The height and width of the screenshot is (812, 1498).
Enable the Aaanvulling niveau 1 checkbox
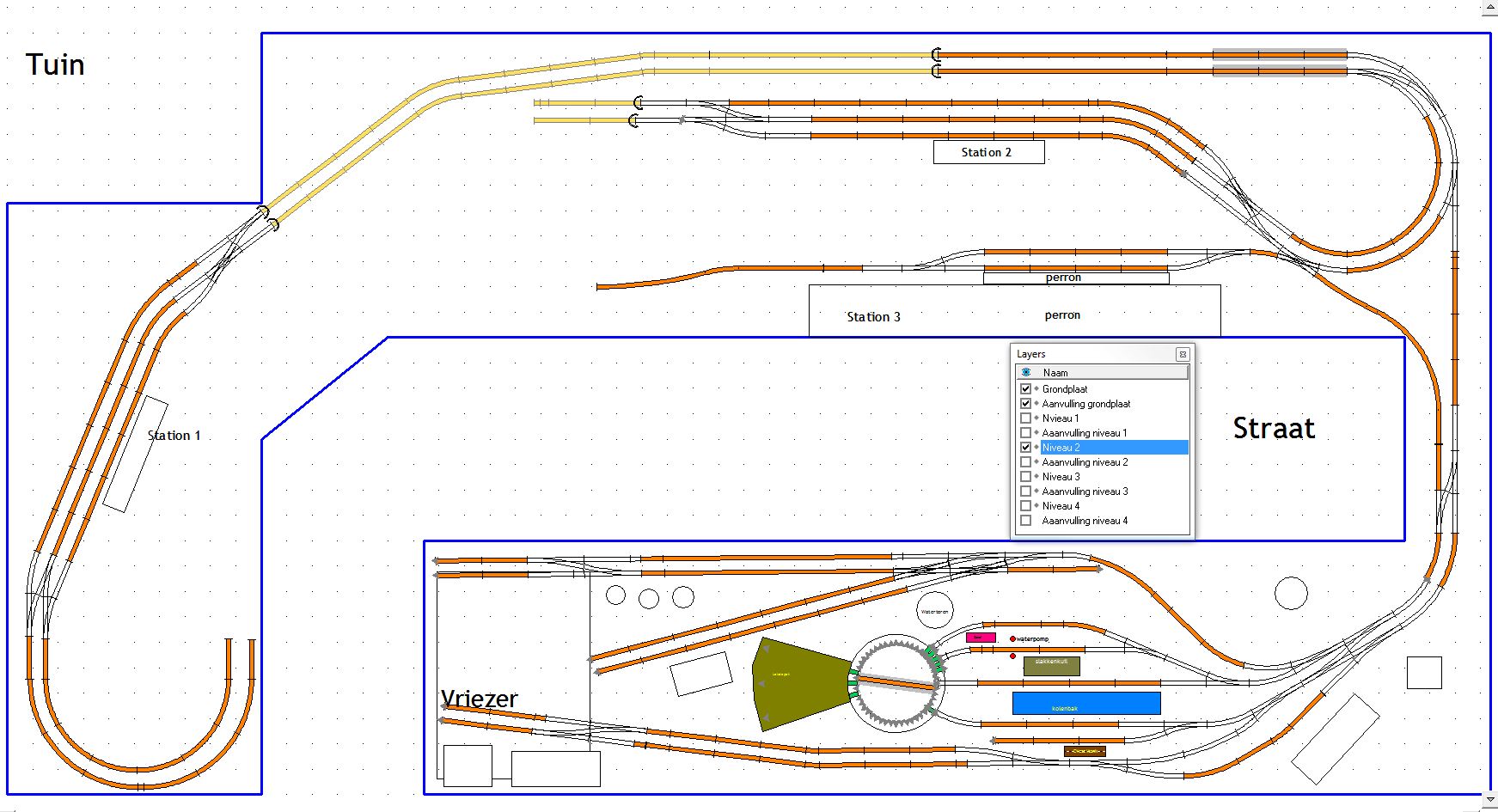click(x=1025, y=432)
